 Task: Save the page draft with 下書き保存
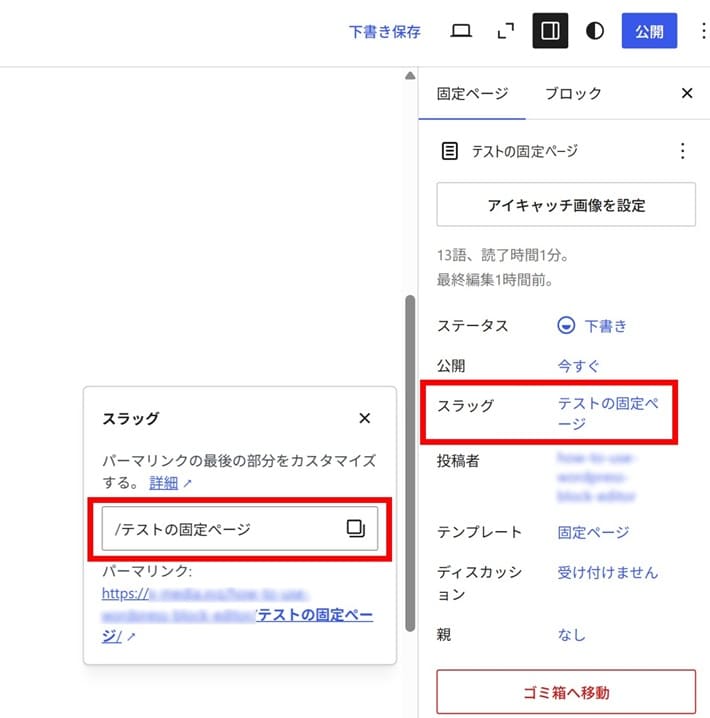coord(385,31)
